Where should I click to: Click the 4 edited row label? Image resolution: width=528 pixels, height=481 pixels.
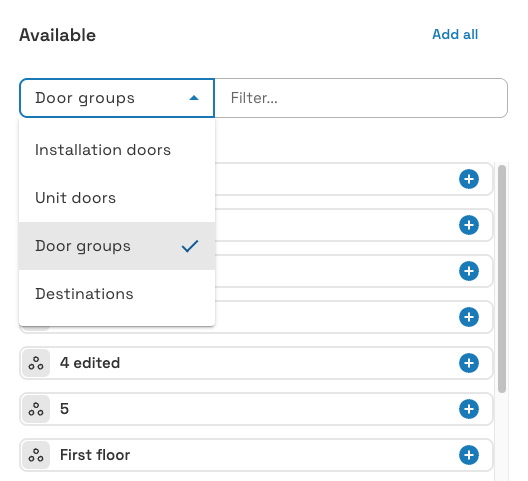point(90,363)
